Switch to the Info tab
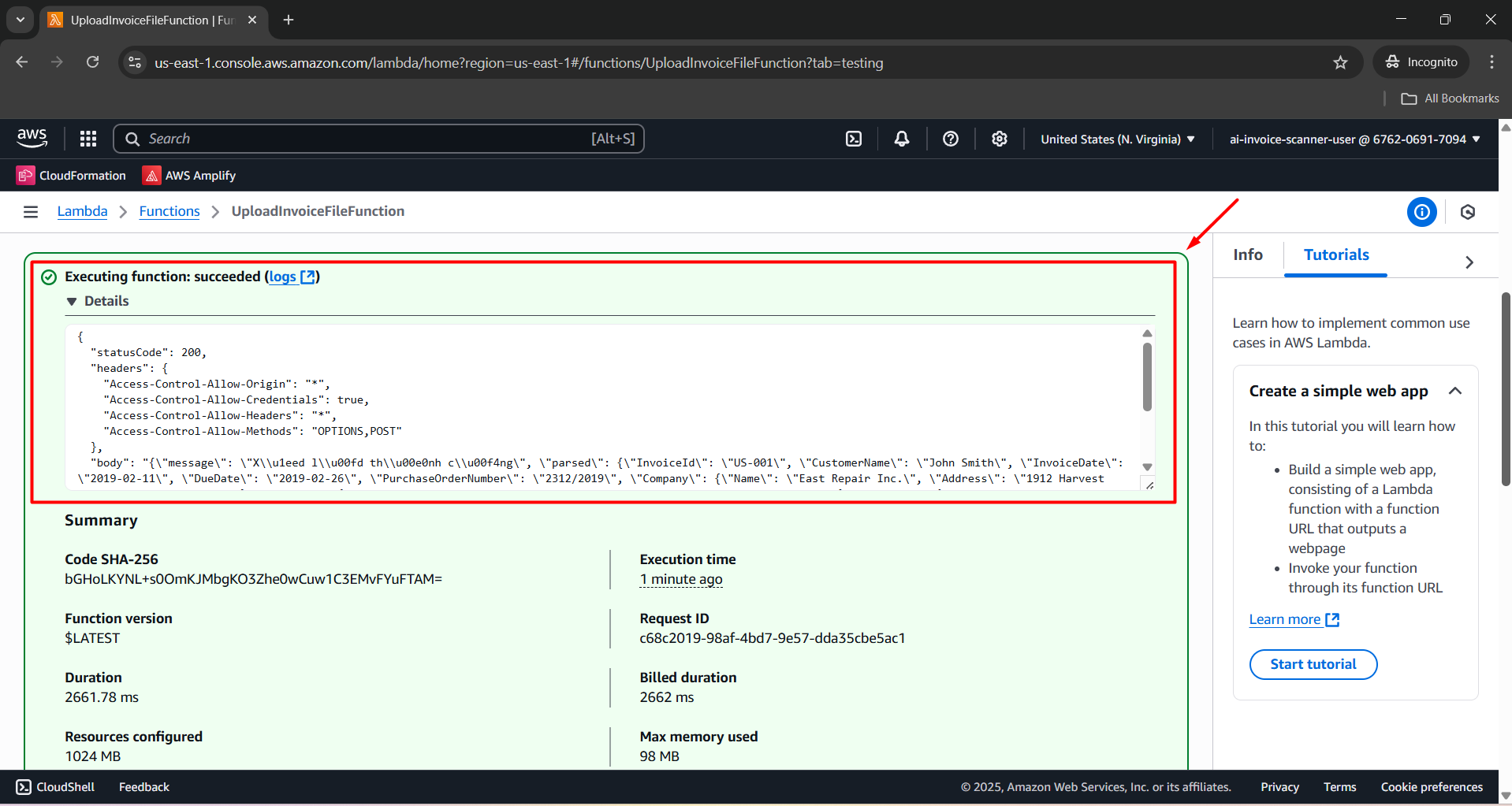 [1248, 254]
